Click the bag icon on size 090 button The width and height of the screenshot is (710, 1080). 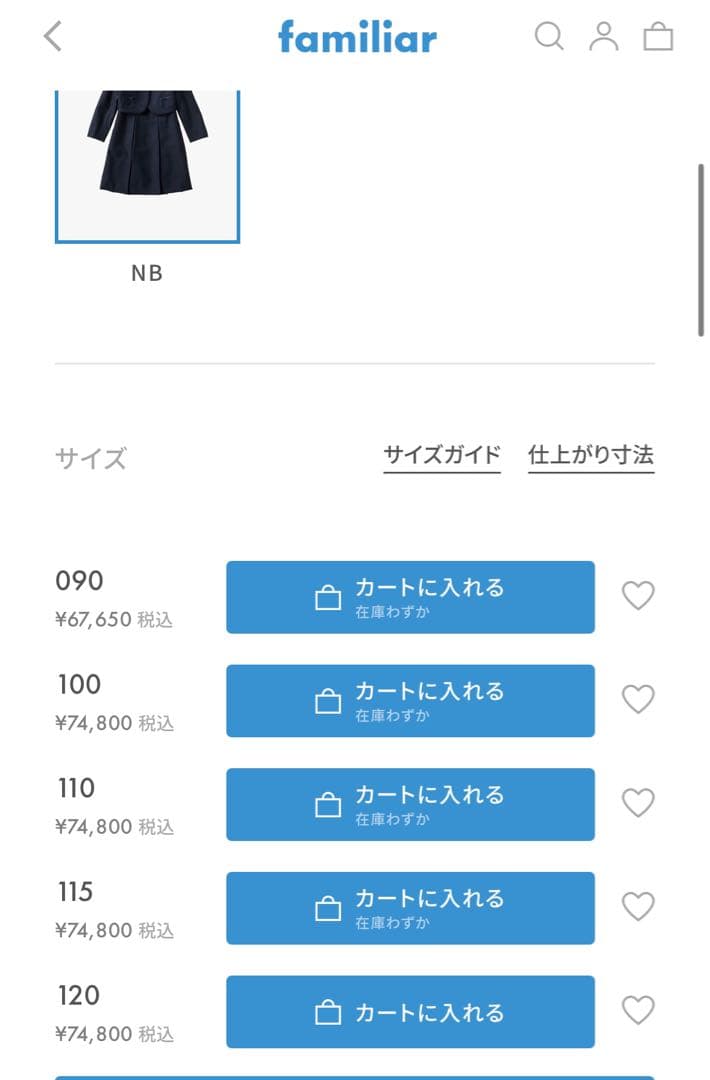328,596
